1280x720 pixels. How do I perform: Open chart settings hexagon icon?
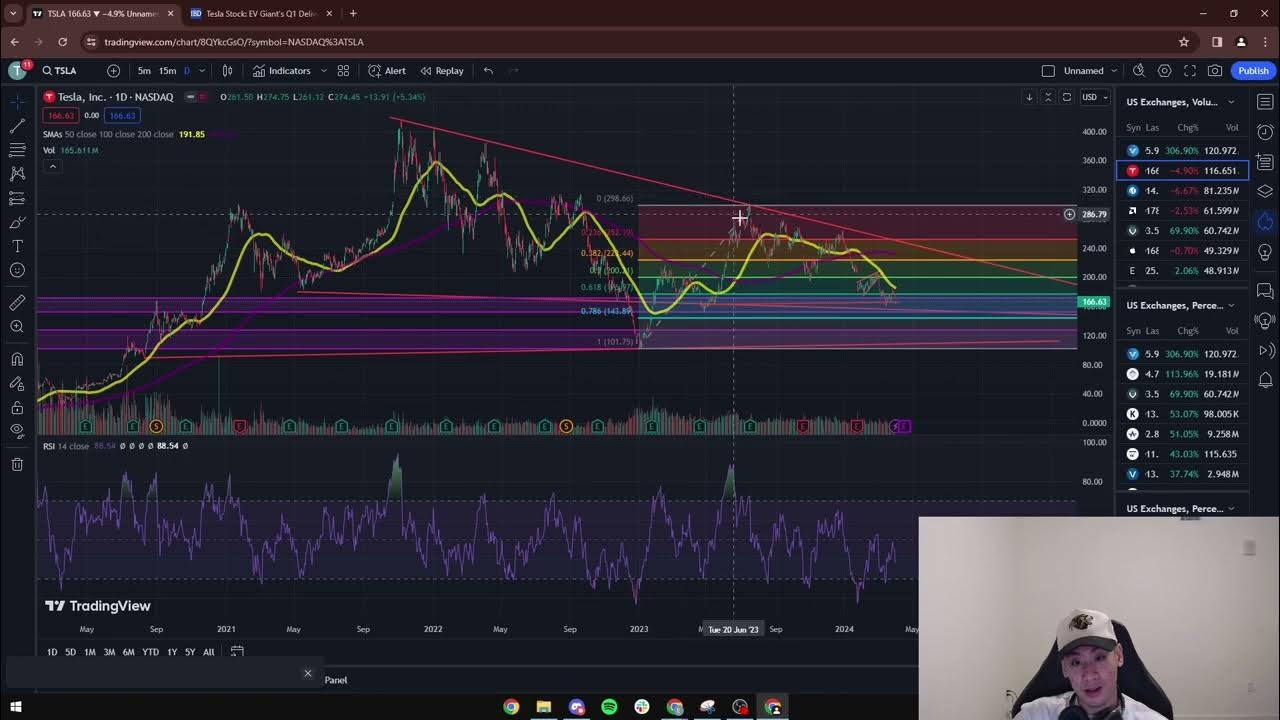point(1165,71)
